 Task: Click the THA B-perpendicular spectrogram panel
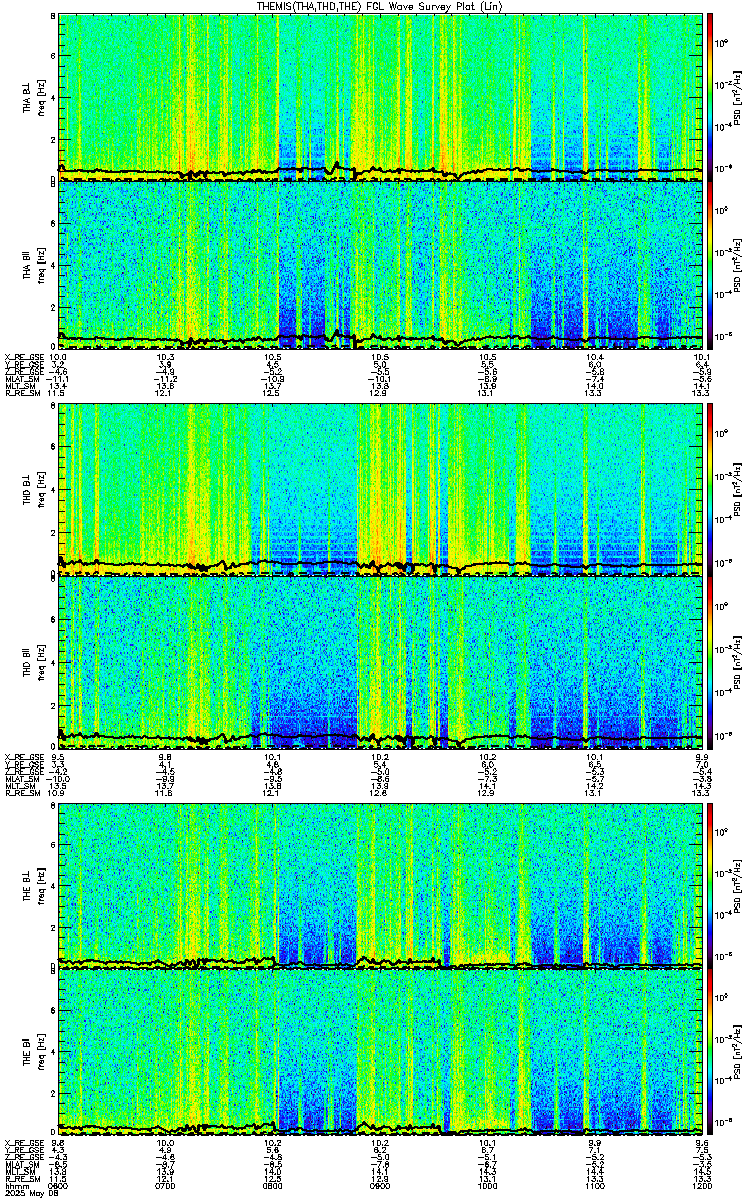(380, 97)
